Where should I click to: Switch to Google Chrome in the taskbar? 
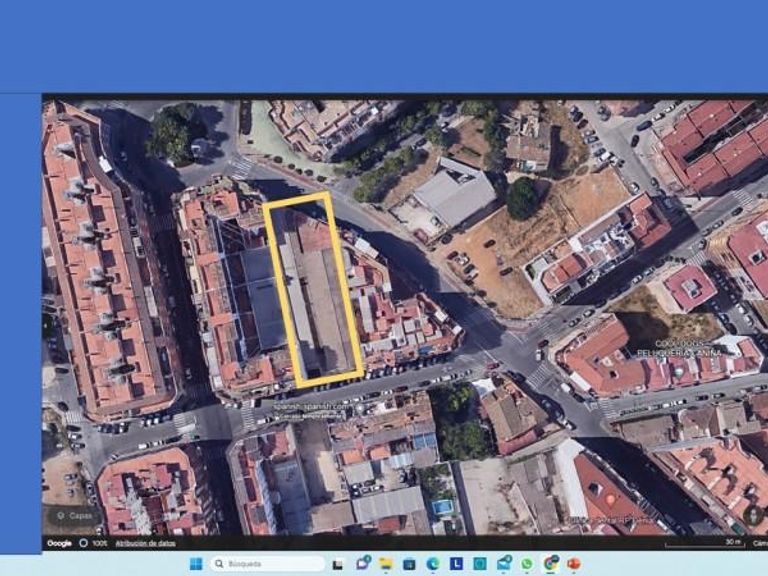[550, 564]
